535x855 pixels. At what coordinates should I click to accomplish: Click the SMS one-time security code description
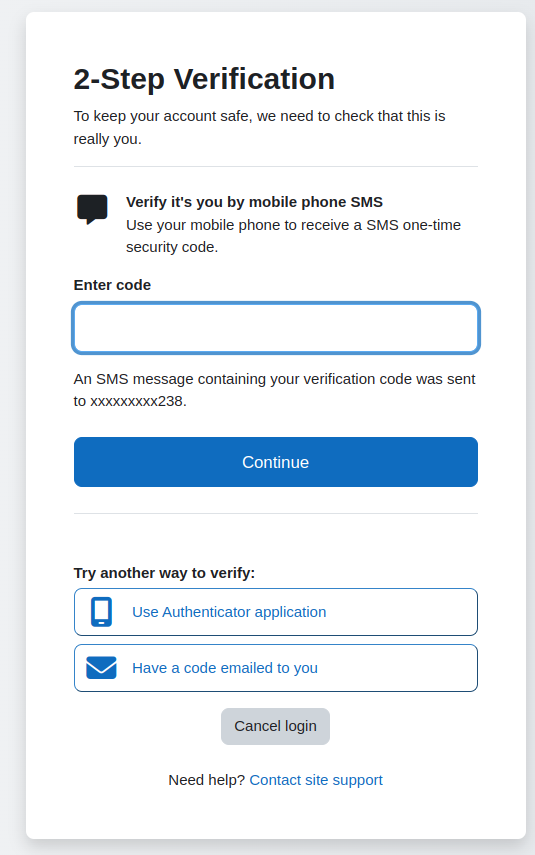[x=293, y=236]
